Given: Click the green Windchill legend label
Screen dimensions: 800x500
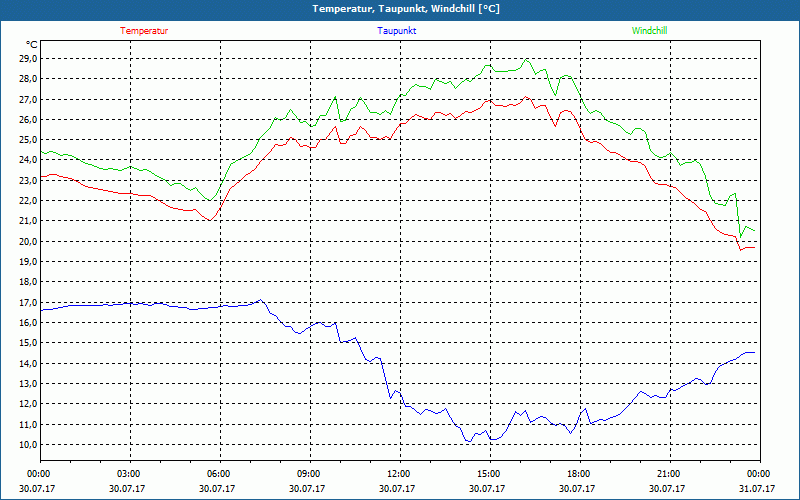Looking at the screenshot, I should (x=649, y=31).
